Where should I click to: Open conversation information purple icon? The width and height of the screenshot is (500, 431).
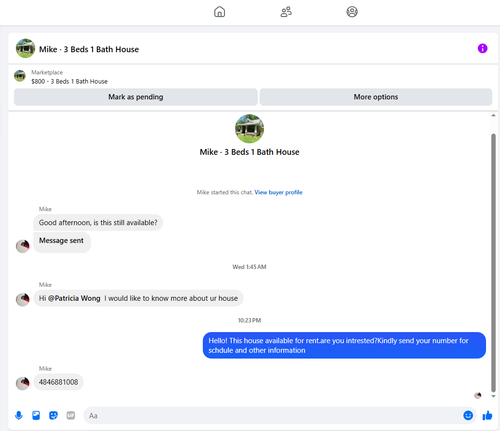[x=482, y=48]
